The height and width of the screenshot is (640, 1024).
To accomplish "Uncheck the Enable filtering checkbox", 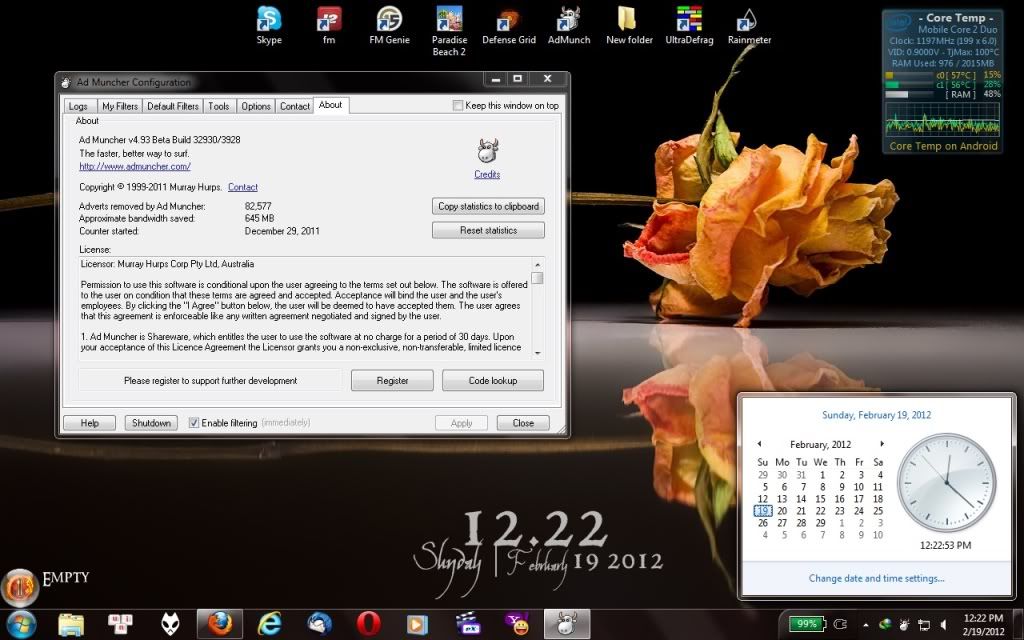I will pyautogui.click(x=193, y=423).
